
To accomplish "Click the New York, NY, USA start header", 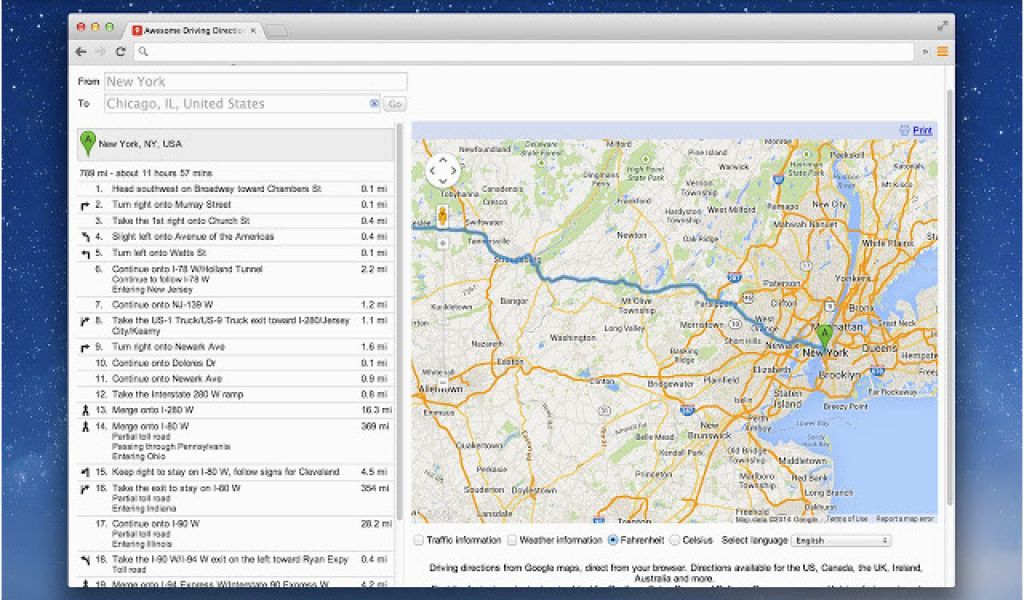I will click(x=235, y=144).
